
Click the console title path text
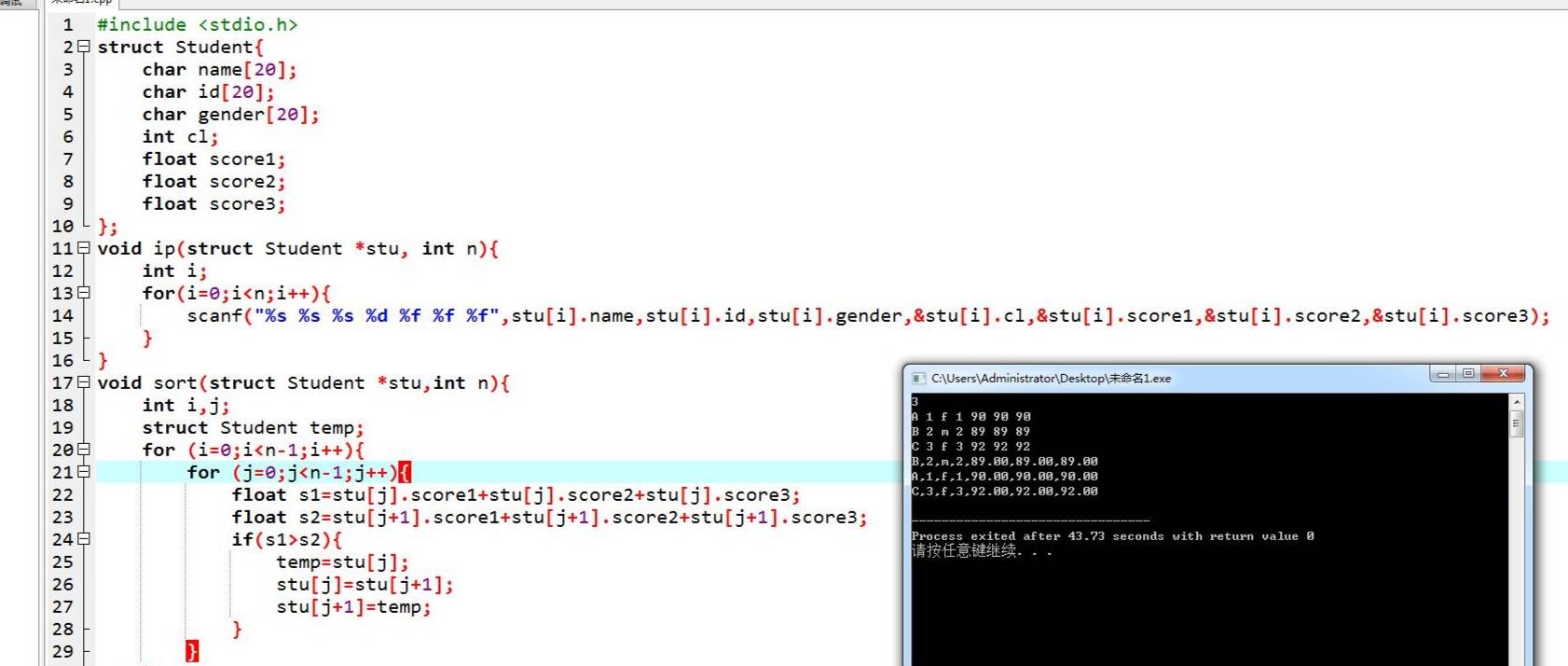1051,378
